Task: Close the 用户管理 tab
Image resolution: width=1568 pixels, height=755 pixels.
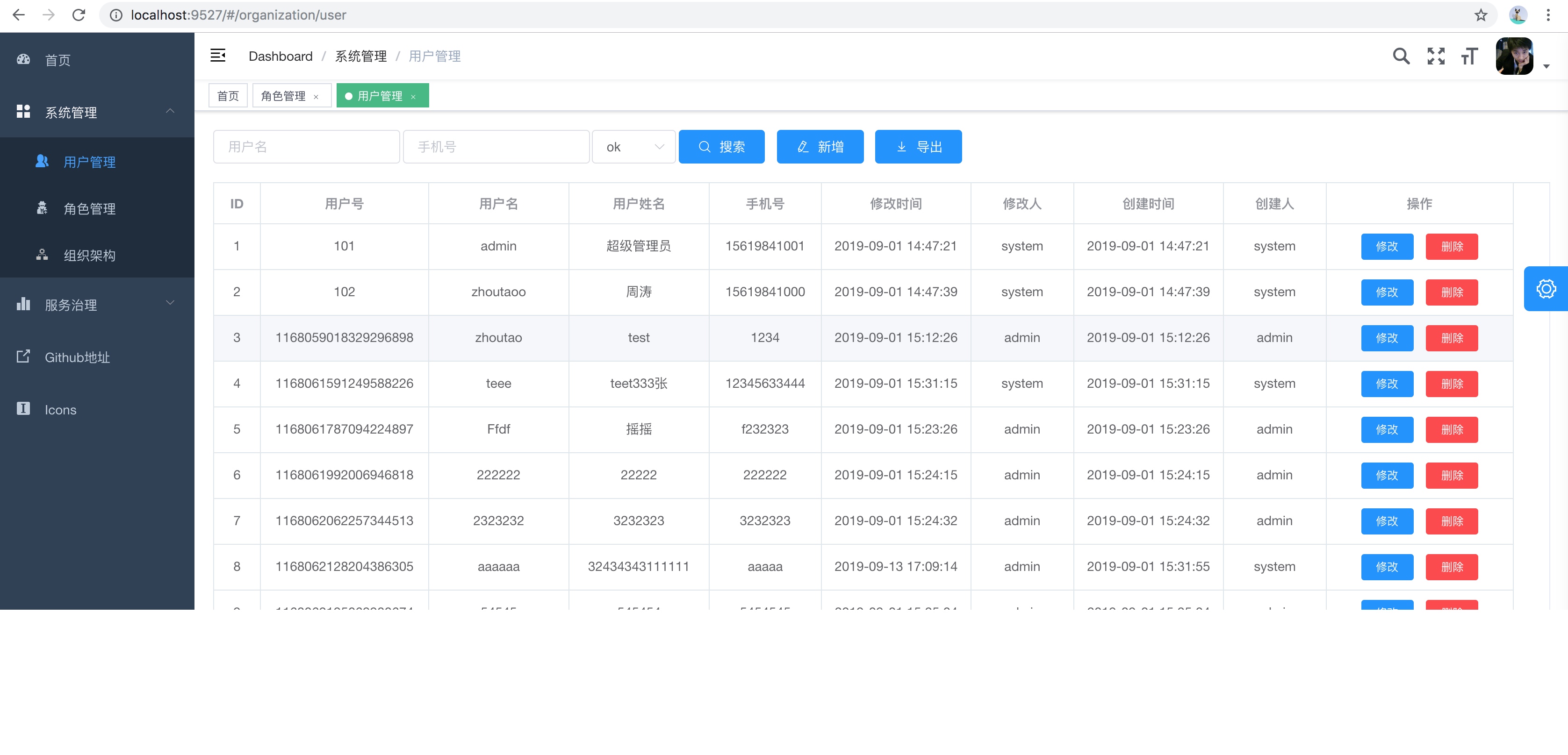Action: point(413,97)
